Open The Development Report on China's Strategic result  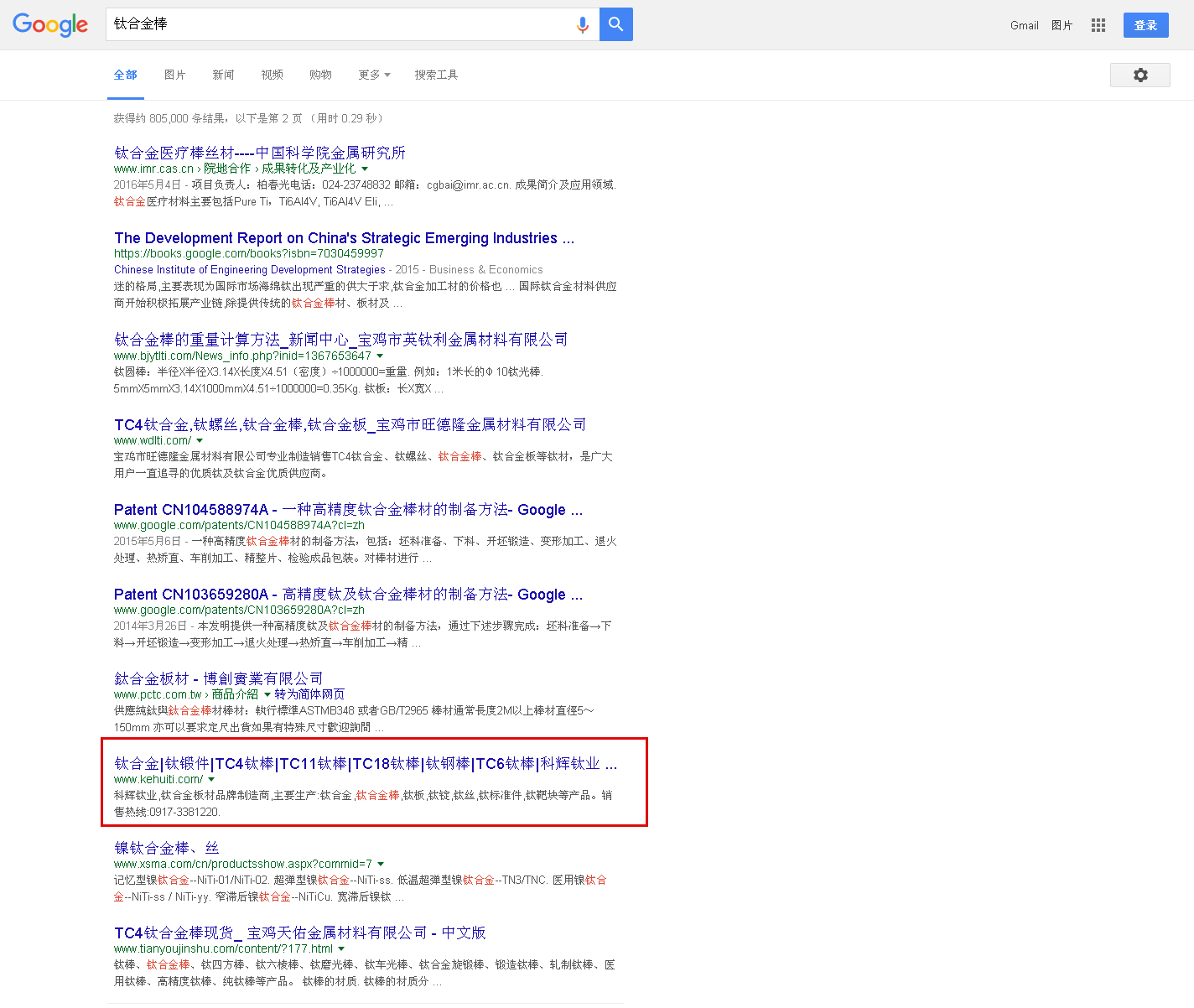coord(344,238)
